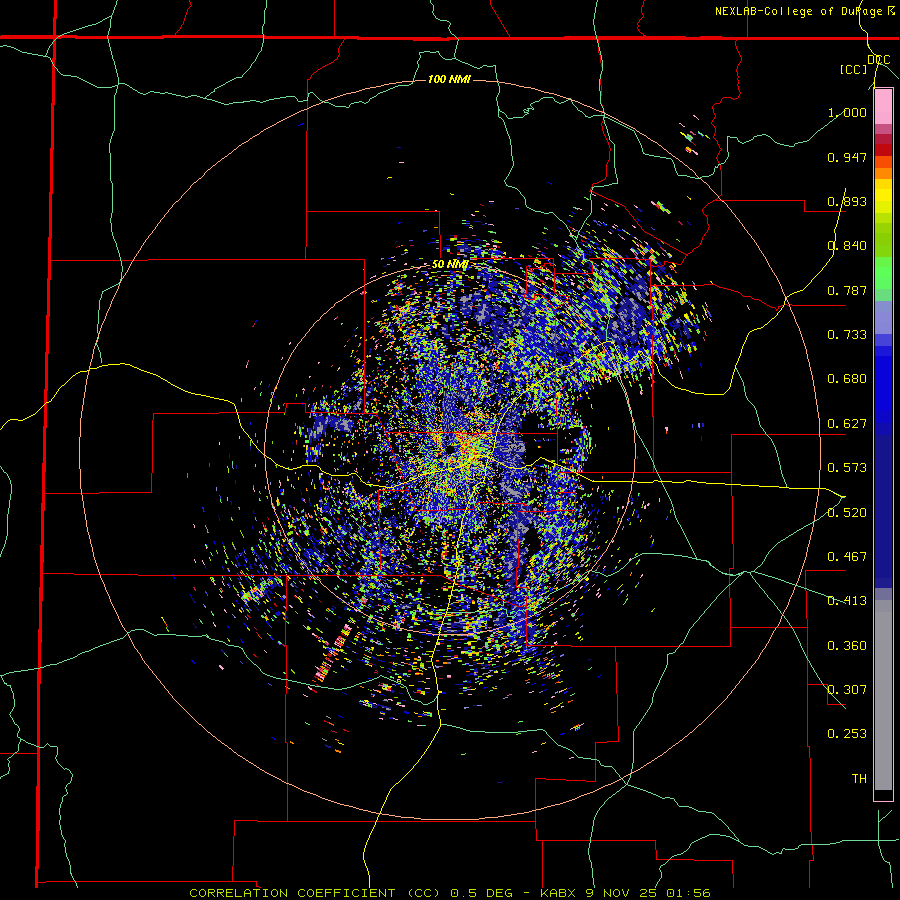
Task: Click the 0.467 color scale label
Action: (x=847, y=557)
